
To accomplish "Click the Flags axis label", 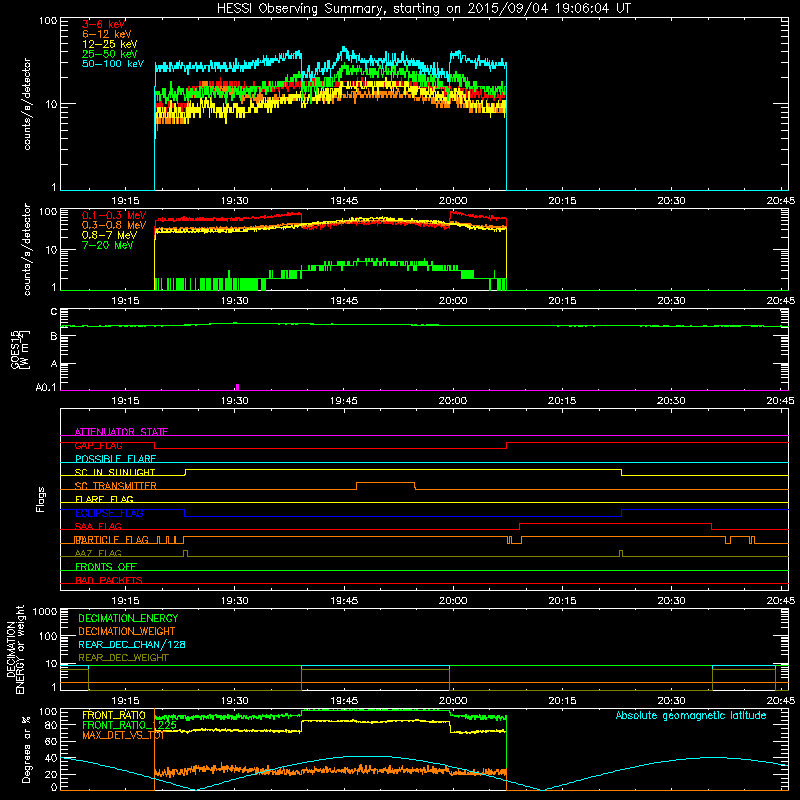I will pyautogui.click(x=41, y=499).
